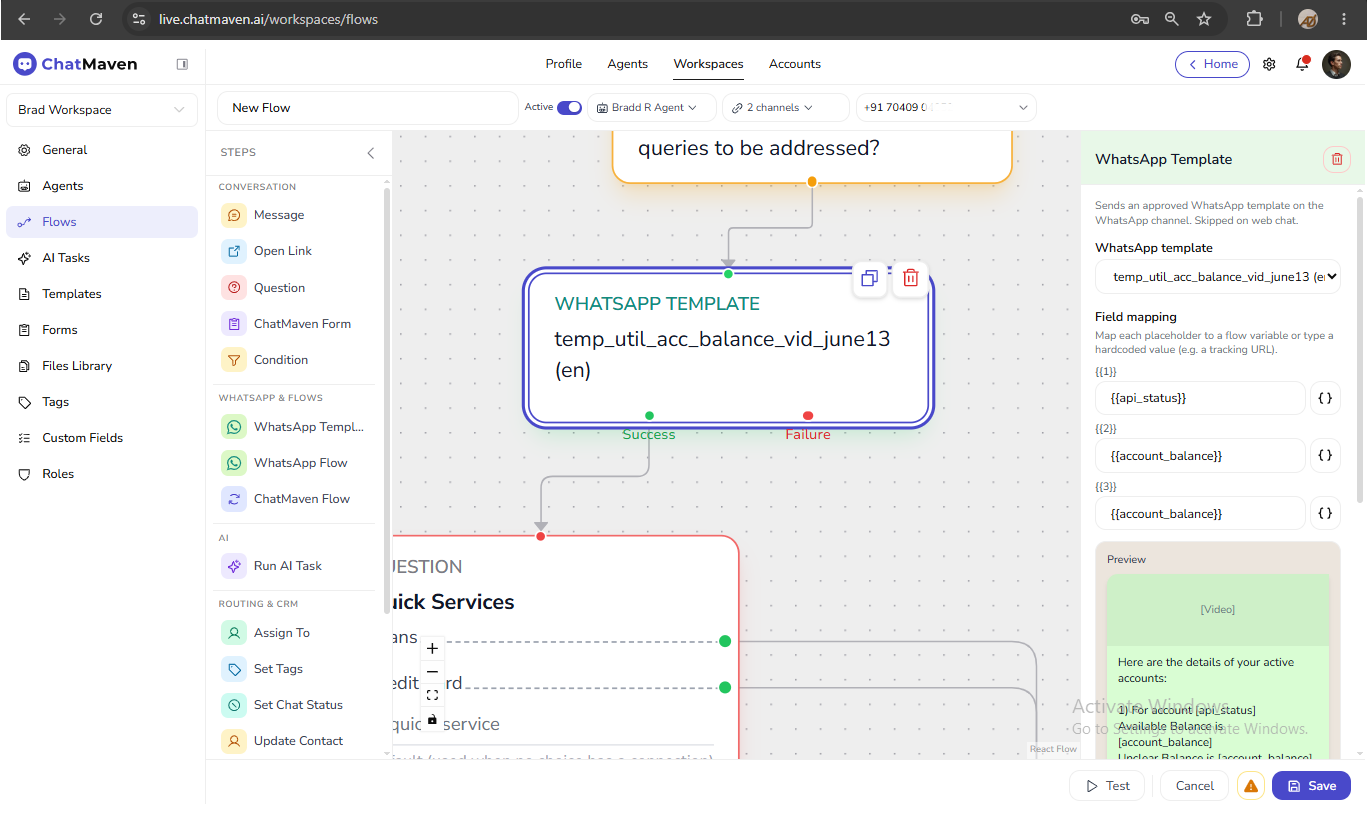Viewport: 1367px width, 813px height.
Task: Open Files Library in the sidebar
Action: click(102, 366)
